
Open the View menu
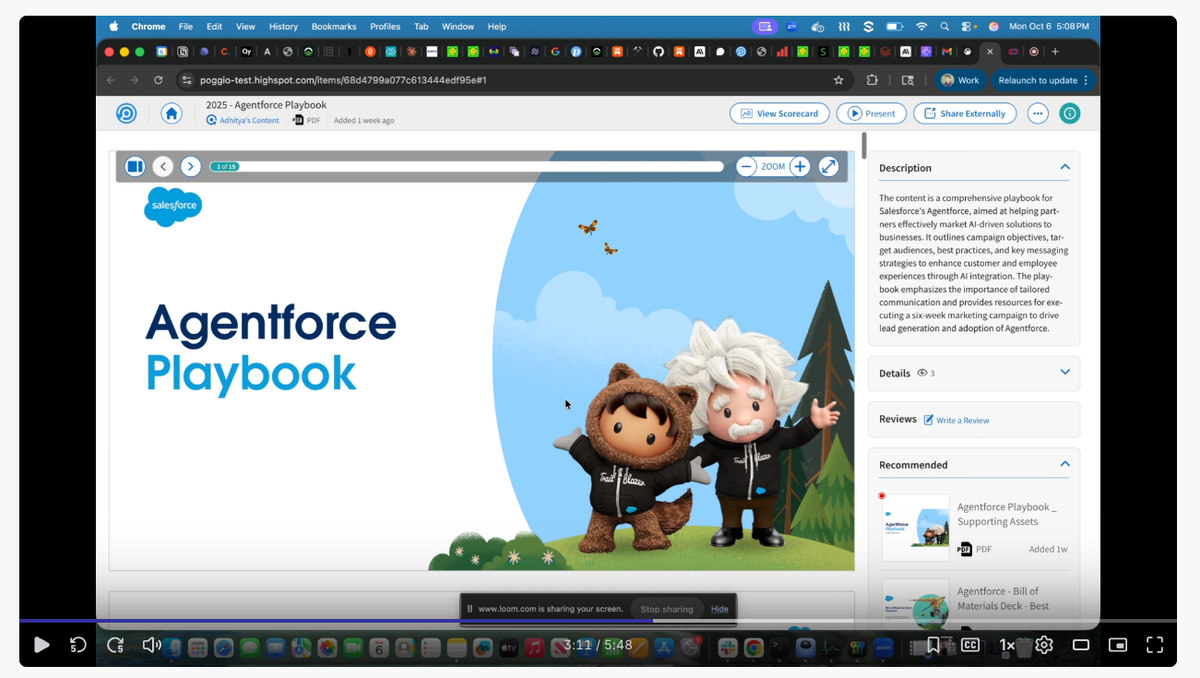coord(246,27)
